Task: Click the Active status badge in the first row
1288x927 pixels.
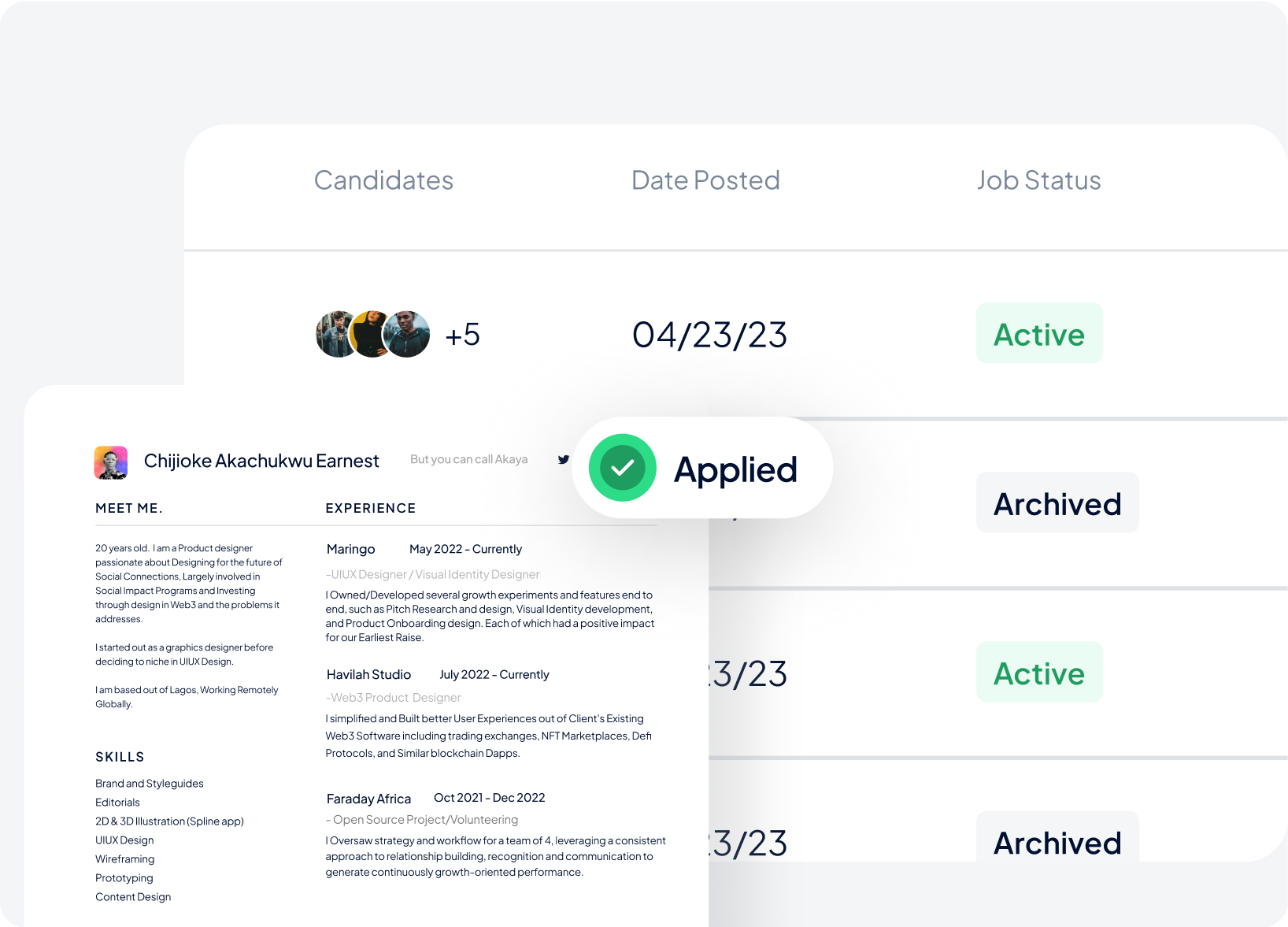Action: (x=1039, y=334)
